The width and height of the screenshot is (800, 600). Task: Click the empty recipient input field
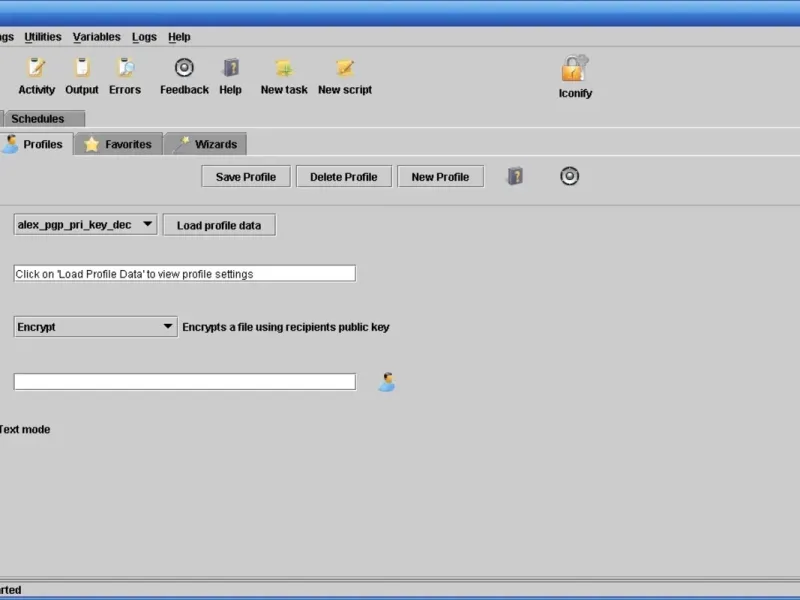pyautogui.click(x=185, y=382)
